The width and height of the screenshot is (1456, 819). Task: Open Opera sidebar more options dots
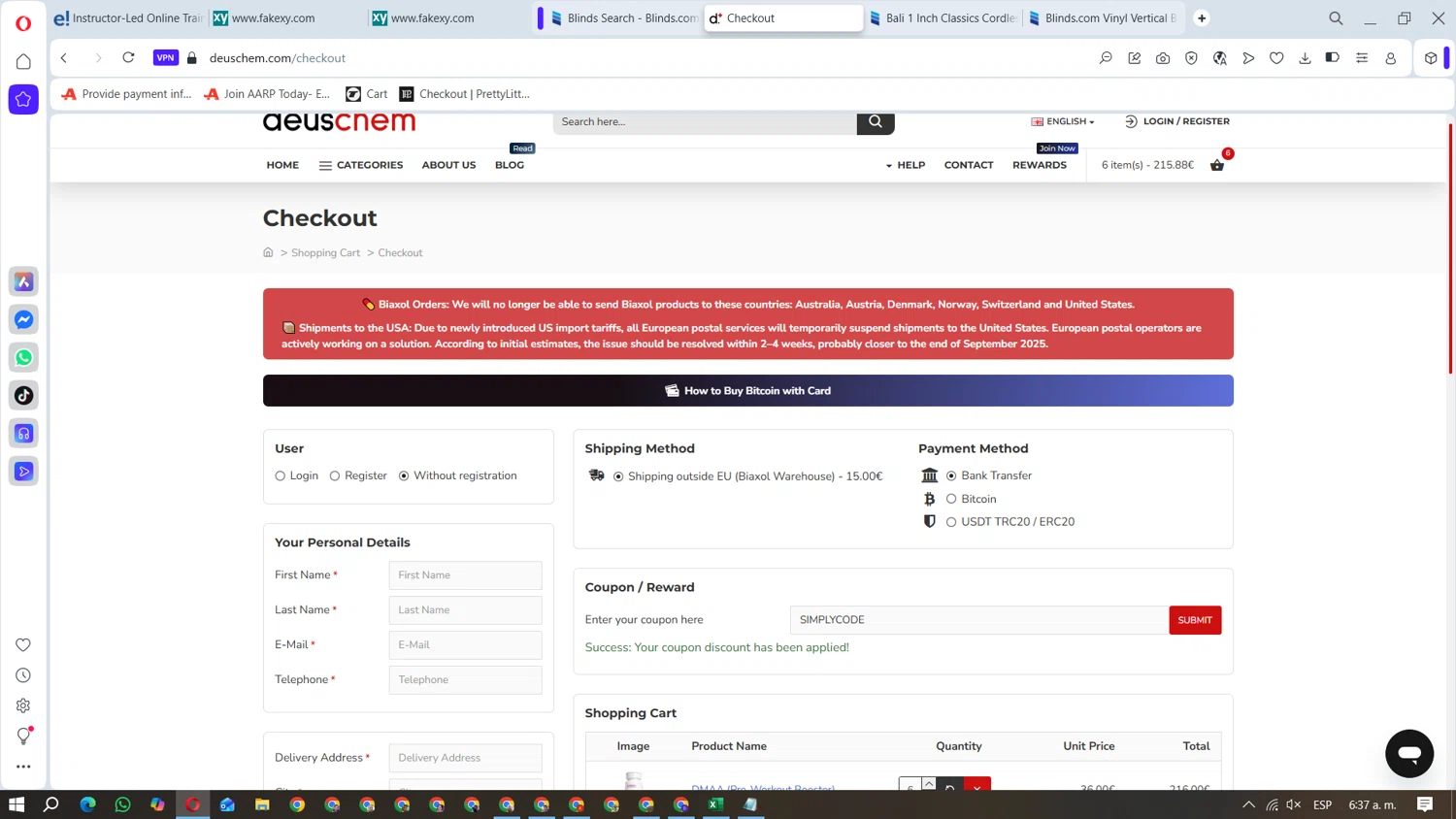click(23, 767)
